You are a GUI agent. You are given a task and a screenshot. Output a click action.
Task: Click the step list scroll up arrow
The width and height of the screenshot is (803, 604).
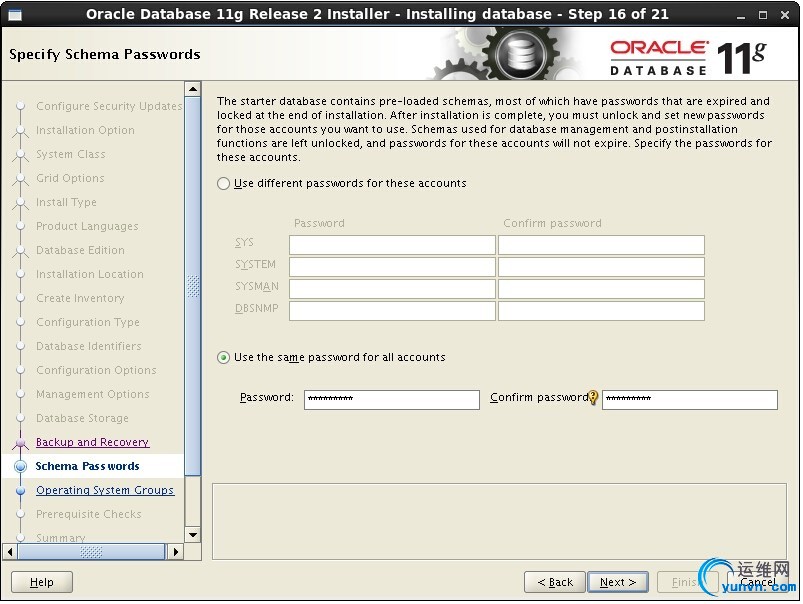tap(193, 89)
